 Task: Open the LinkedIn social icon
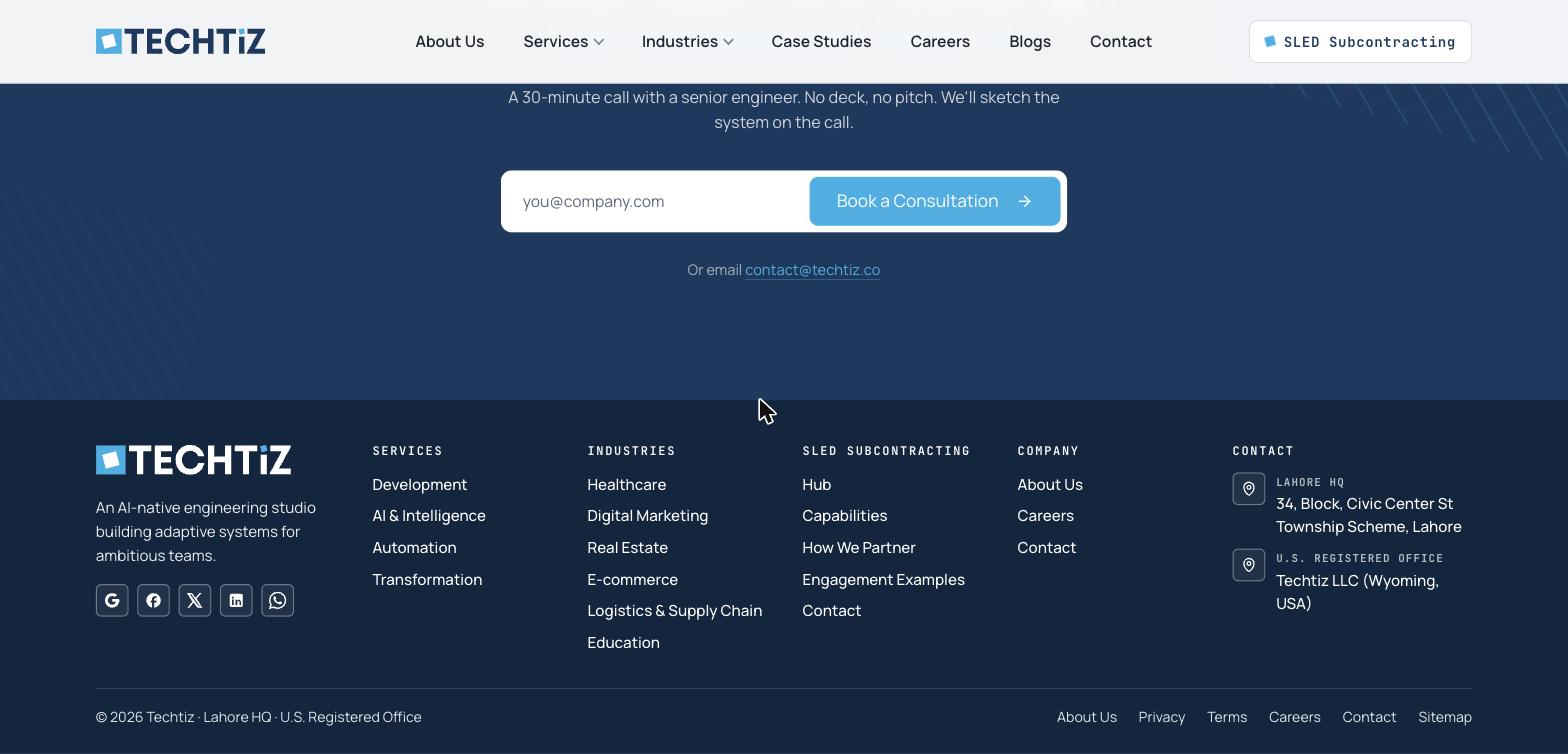pyautogui.click(x=236, y=601)
